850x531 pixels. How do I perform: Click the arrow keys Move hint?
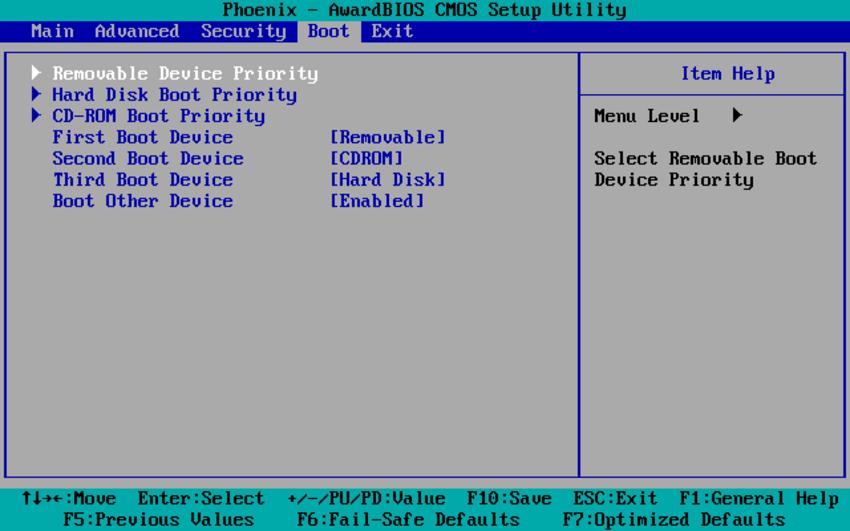tap(68, 498)
